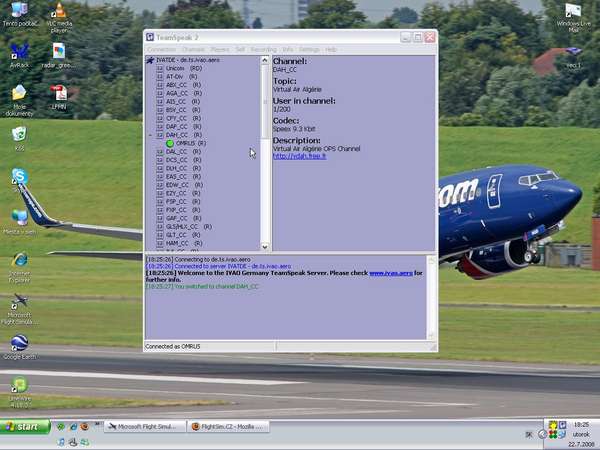Viewport: 600px width, 450px height.
Task: Open the AvRack desktop shortcut
Action: 19,56
